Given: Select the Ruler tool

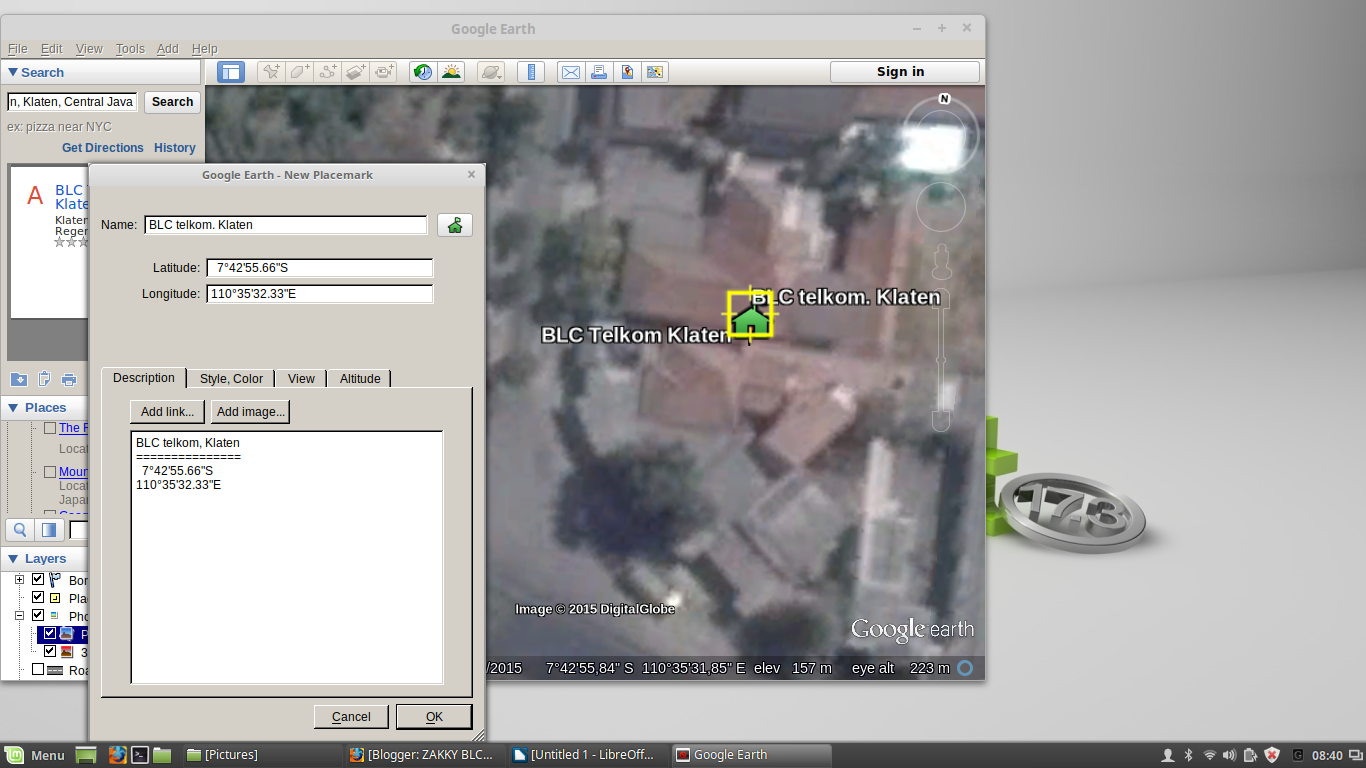Looking at the screenshot, I should click(x=531, y=72).
